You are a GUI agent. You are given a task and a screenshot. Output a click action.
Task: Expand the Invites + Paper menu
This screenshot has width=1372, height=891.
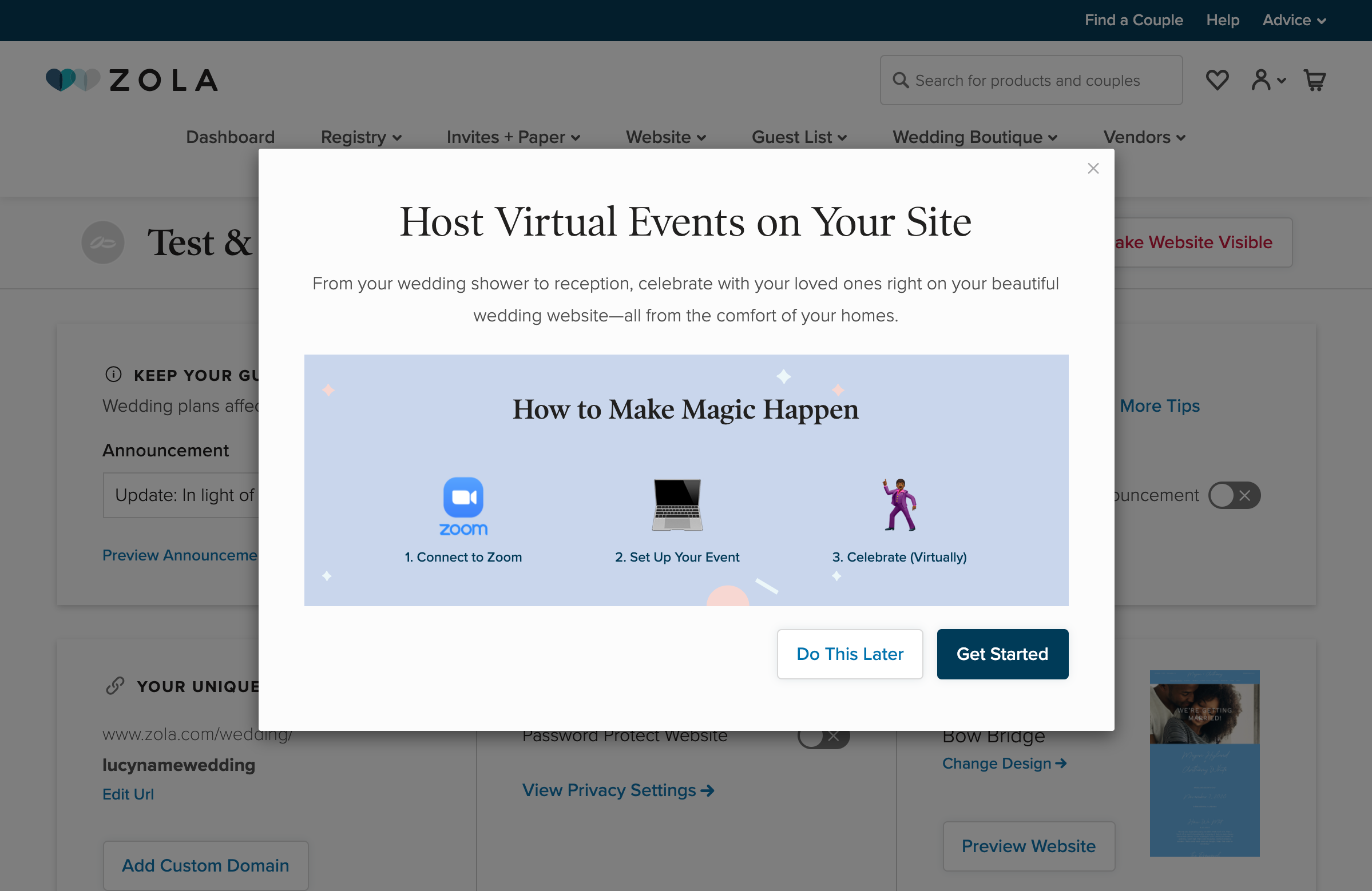(513, 137)
